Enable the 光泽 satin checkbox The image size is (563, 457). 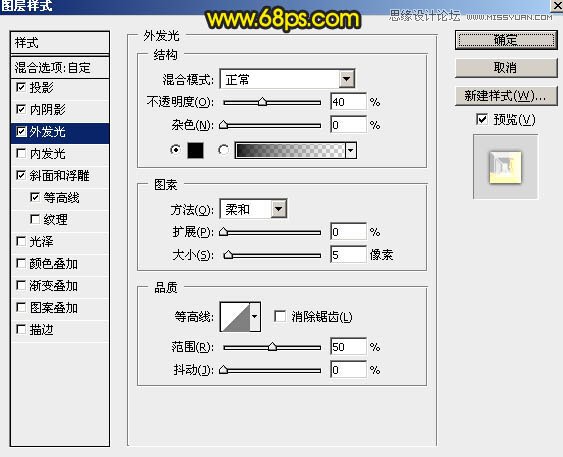(x=21, y=241)
